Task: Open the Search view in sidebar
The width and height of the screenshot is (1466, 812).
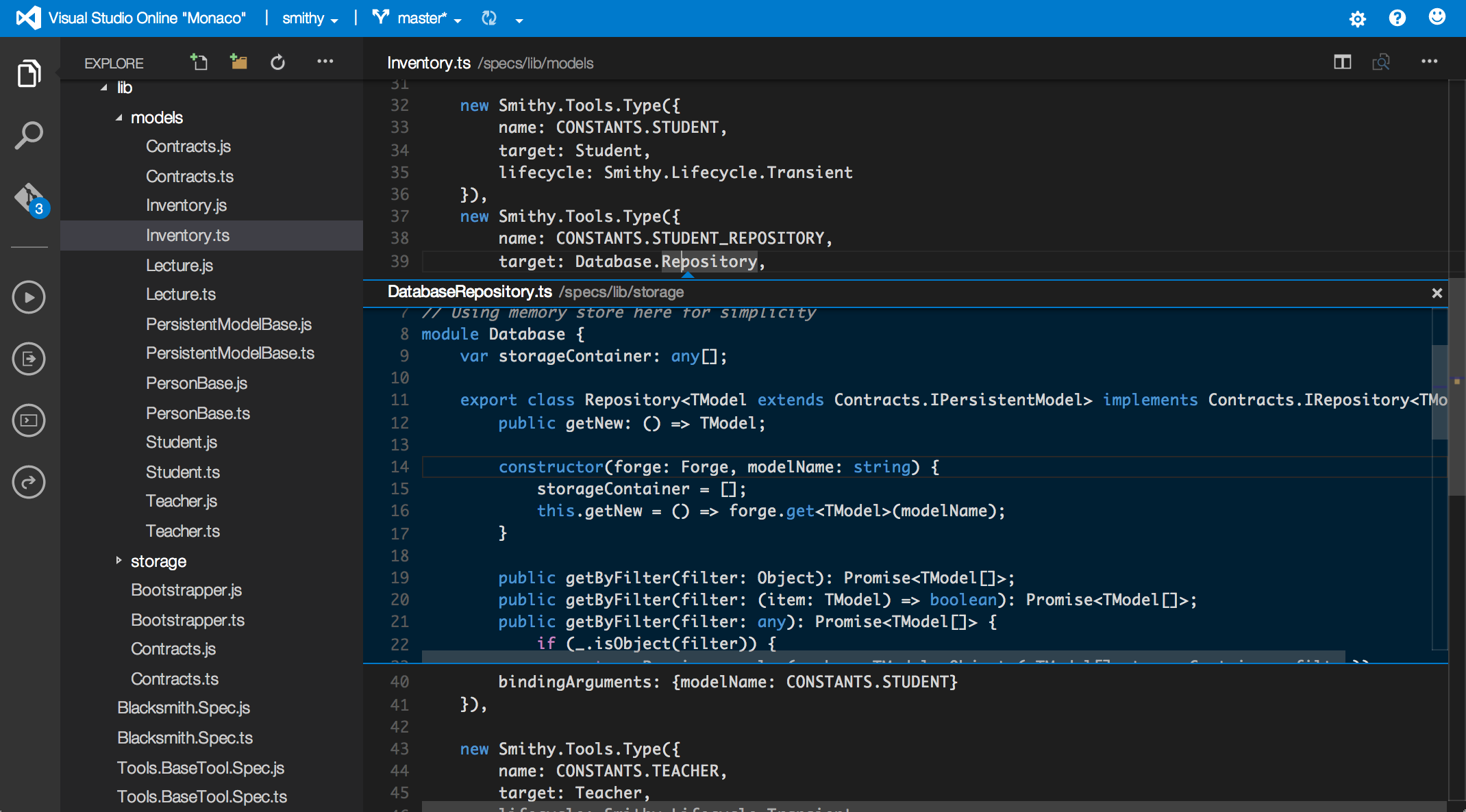Action: 29,136
